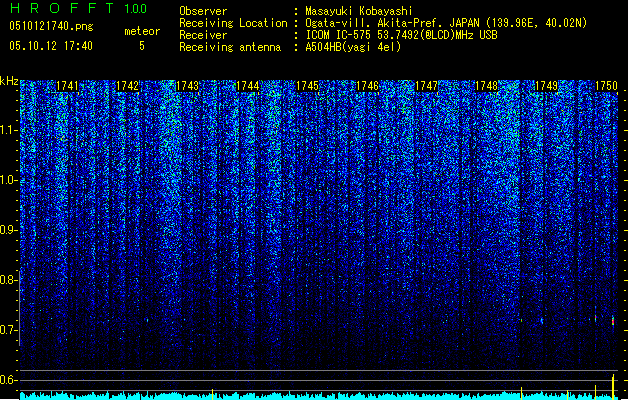629x400 pixels.
Task: Select the file name 0510121740.png
Action: pyautogui.click(x=51, y=26)
